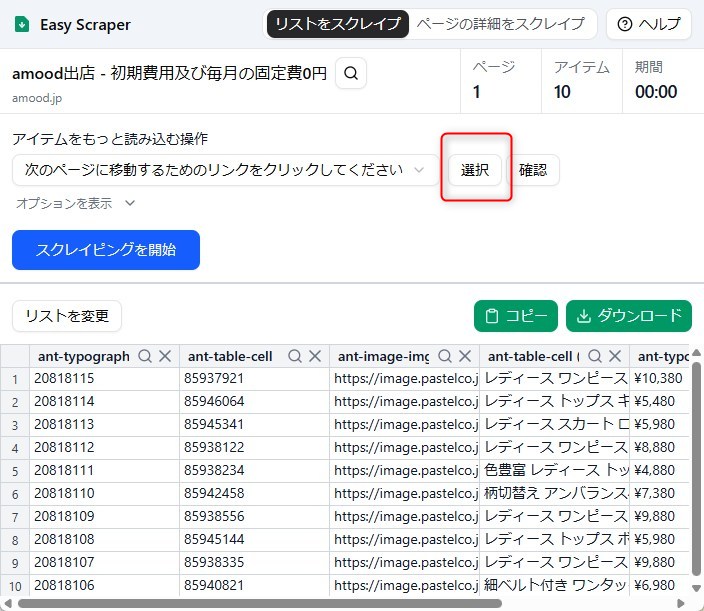Start scraping with スクレイピングを開始 button
This screenshot has height=611, width=704.
[106, 250]
